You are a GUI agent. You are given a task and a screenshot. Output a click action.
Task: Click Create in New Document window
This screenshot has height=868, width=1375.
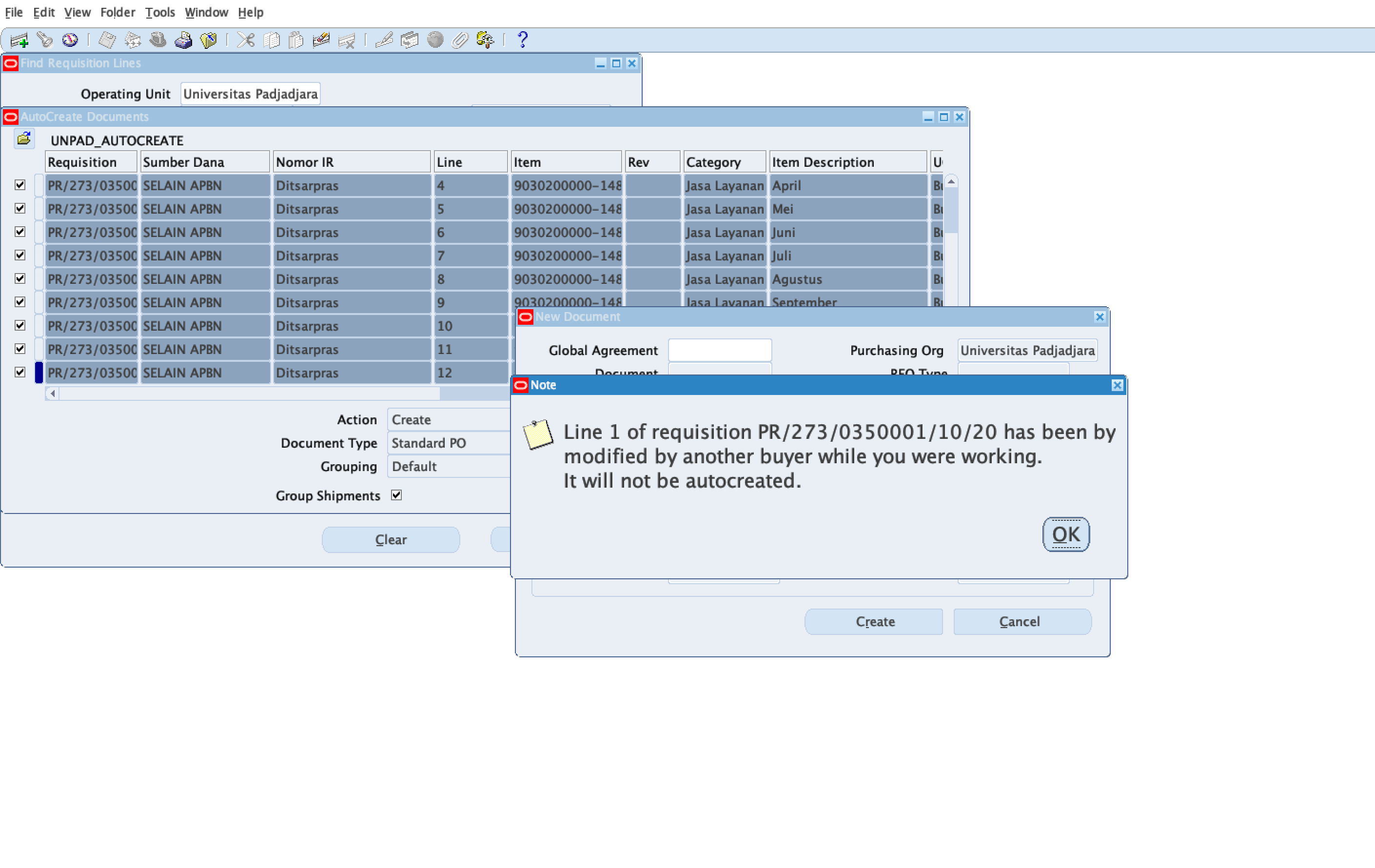pyautogui.click(x=874, y=621)
